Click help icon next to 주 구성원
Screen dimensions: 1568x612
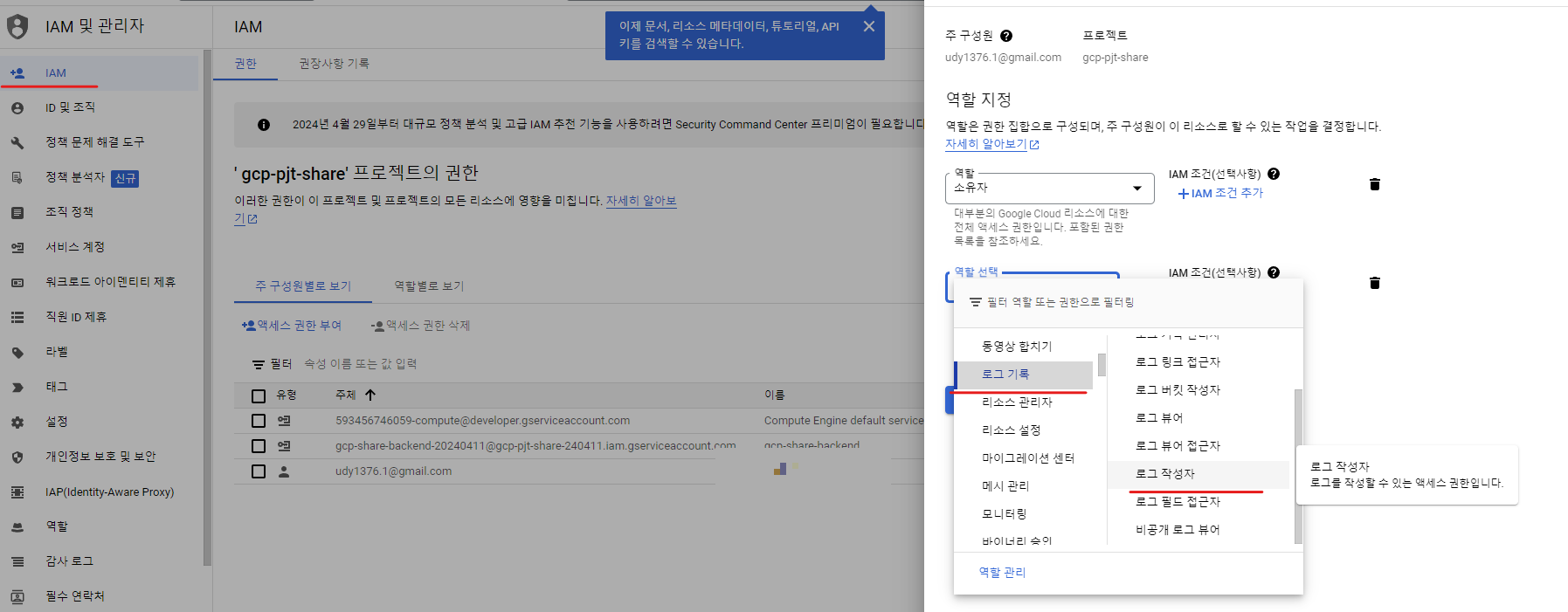(1006, 36)
